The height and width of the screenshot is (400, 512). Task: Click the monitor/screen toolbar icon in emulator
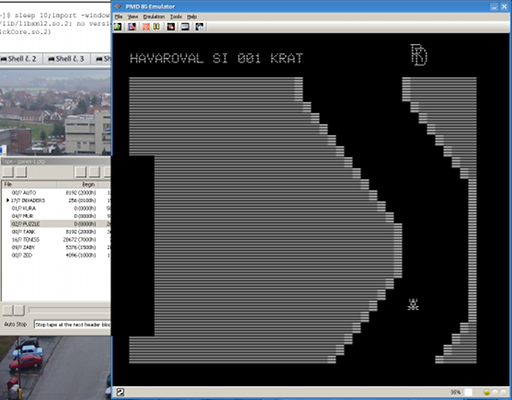pyautogui.click(x=185, y=27)
